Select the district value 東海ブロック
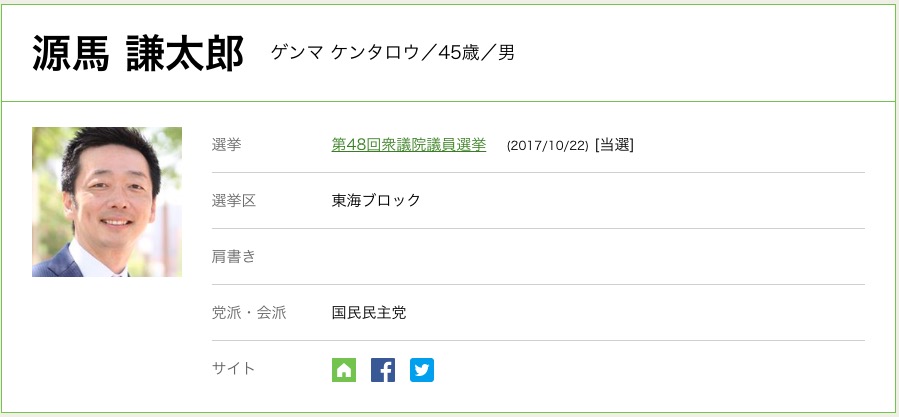Screen dimensions: 899x417 coord(376,201)
